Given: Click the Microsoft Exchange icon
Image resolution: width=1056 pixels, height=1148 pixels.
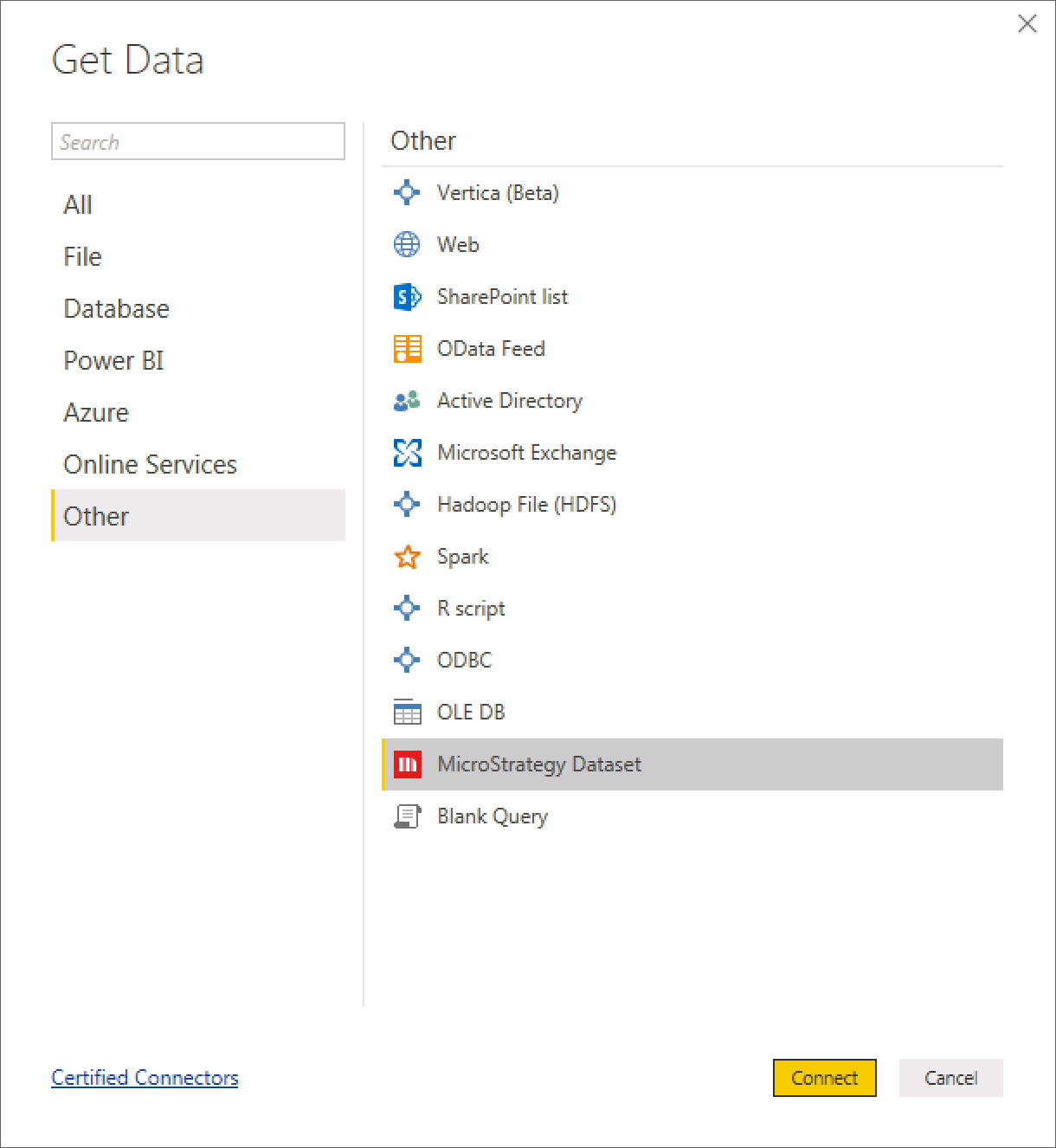Looking at the screenshot, I should (407, 453).
